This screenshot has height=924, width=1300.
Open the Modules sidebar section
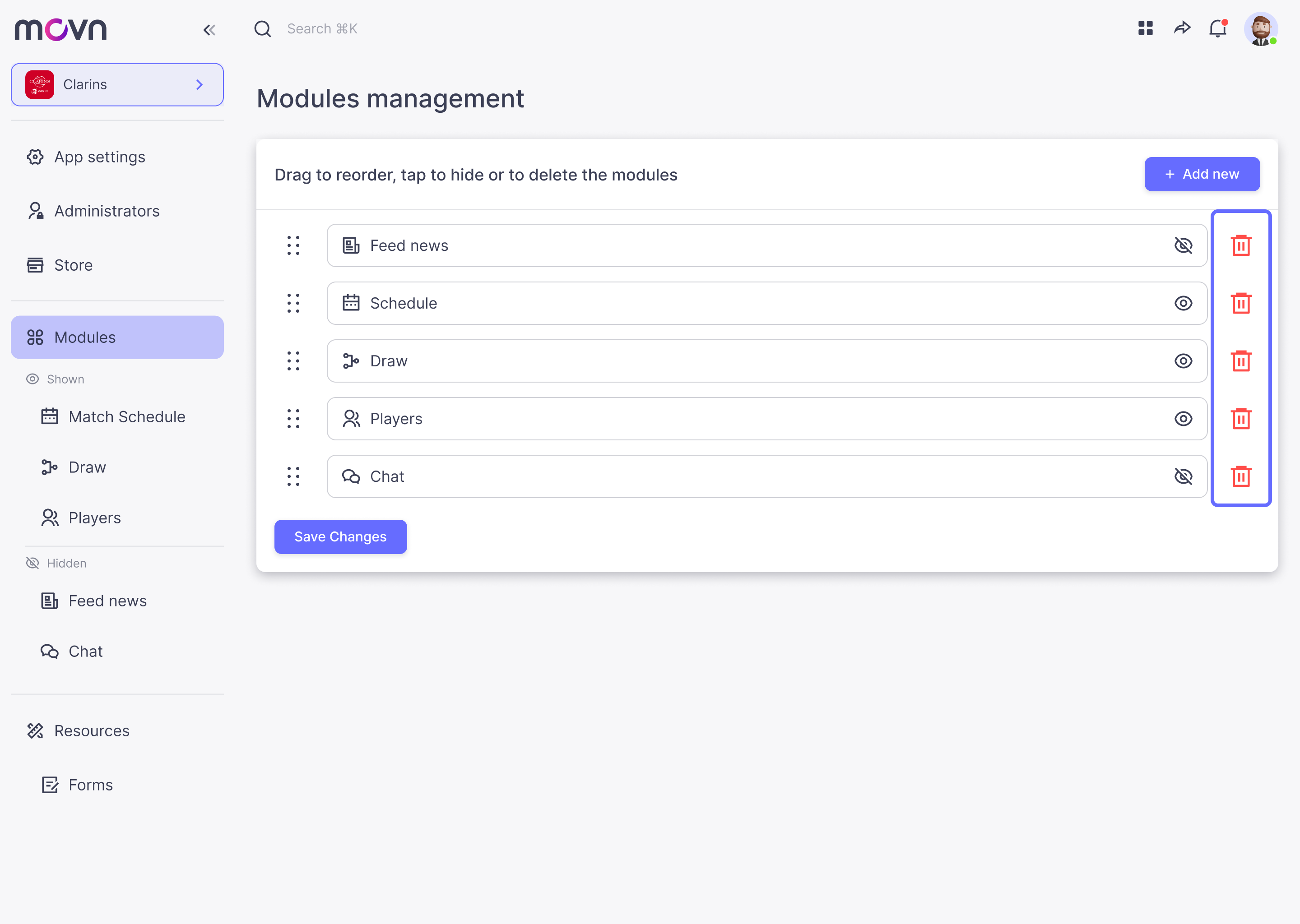click(x=117, y=337)
